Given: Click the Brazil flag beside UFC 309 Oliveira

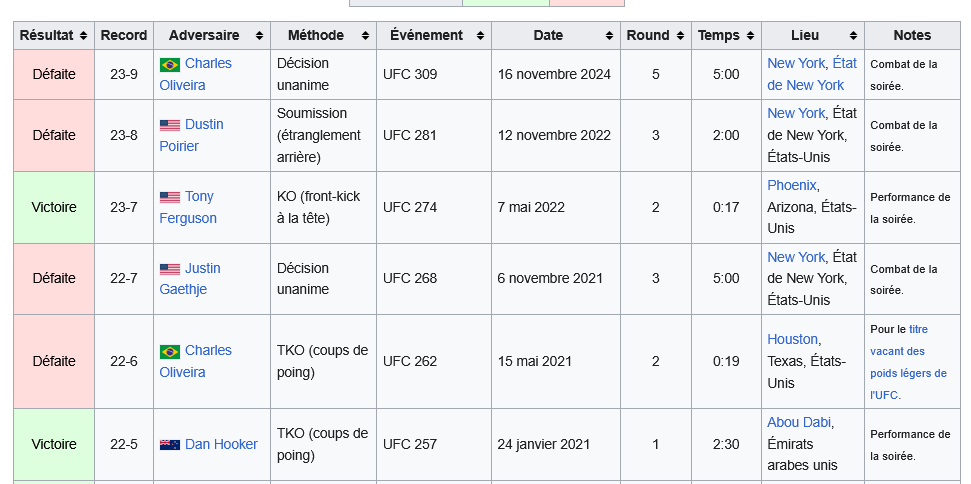Looking at the screenshot, I should click(170, 64).
